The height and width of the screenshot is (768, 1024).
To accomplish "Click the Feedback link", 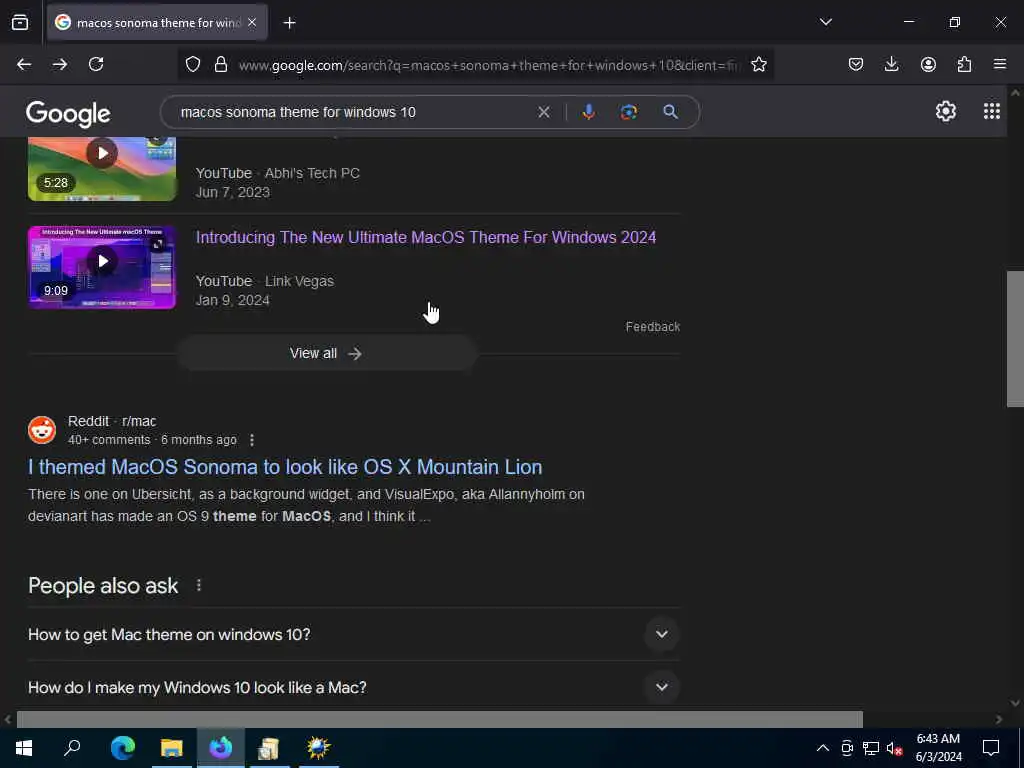I will point(652,327).
